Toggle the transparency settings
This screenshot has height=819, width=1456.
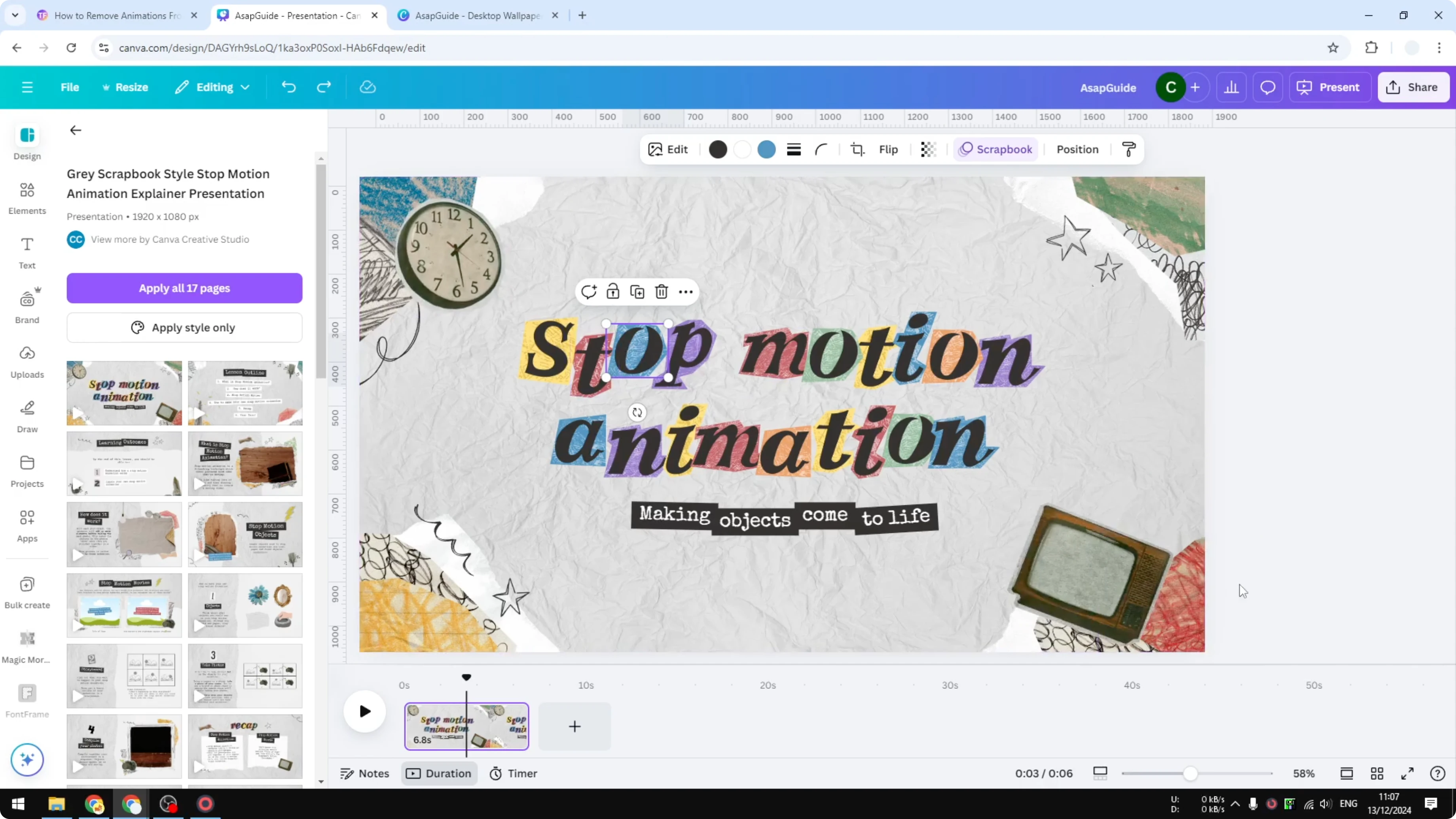pos(928,149)
